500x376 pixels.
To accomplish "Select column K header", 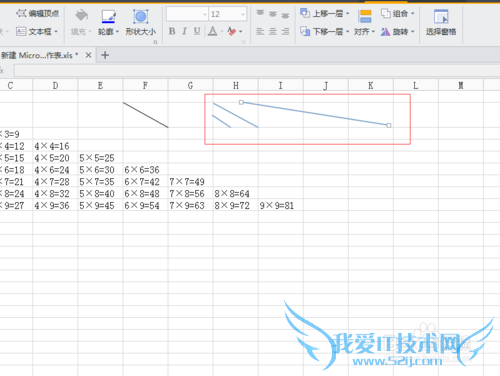I will (371, 85).
